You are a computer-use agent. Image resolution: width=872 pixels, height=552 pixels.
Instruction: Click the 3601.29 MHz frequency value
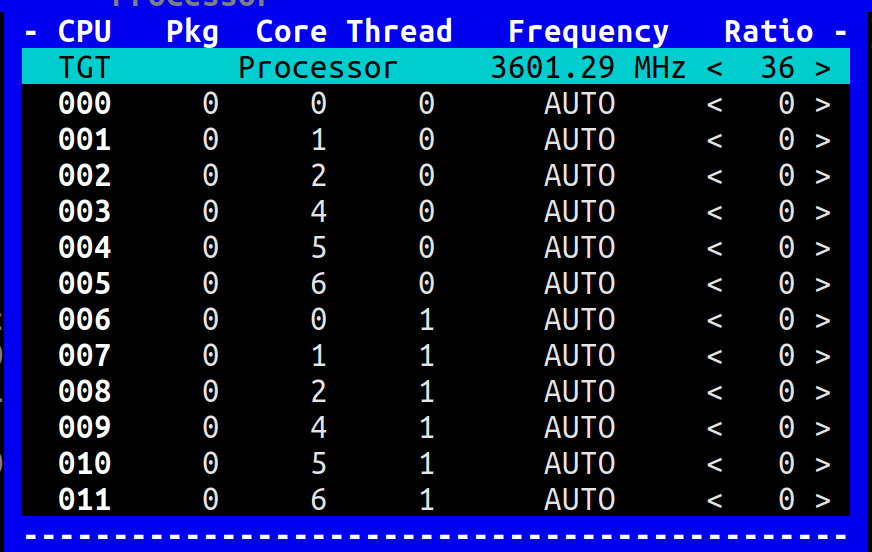(x=588, y=68)
